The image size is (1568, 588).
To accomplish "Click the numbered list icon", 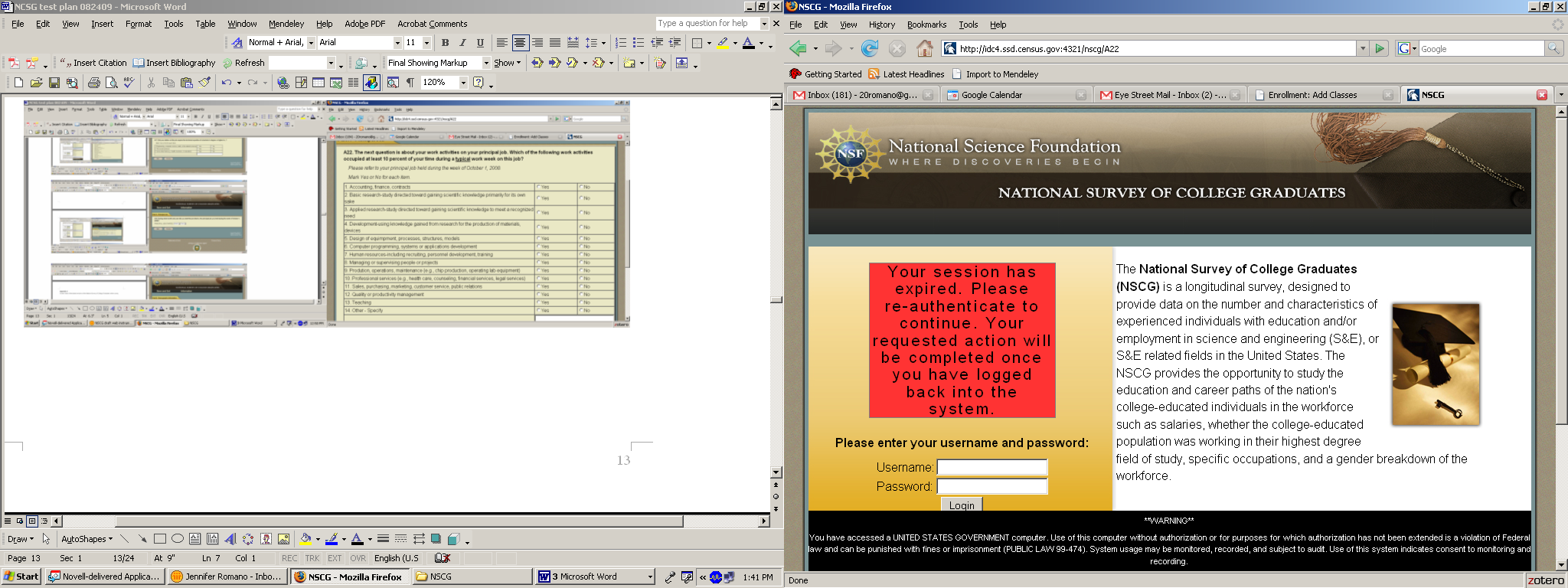I will tap(621, 43).
